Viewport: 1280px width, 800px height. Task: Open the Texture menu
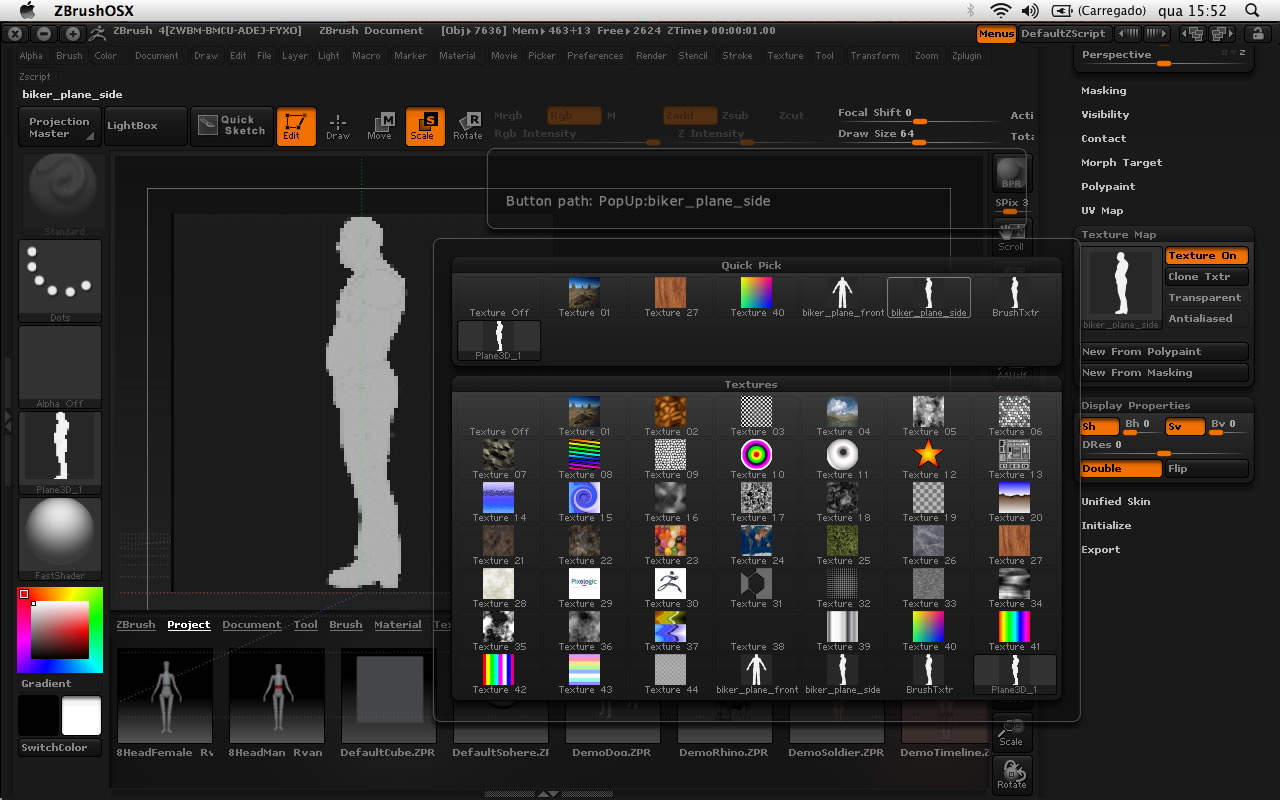(x=785, y=56)
